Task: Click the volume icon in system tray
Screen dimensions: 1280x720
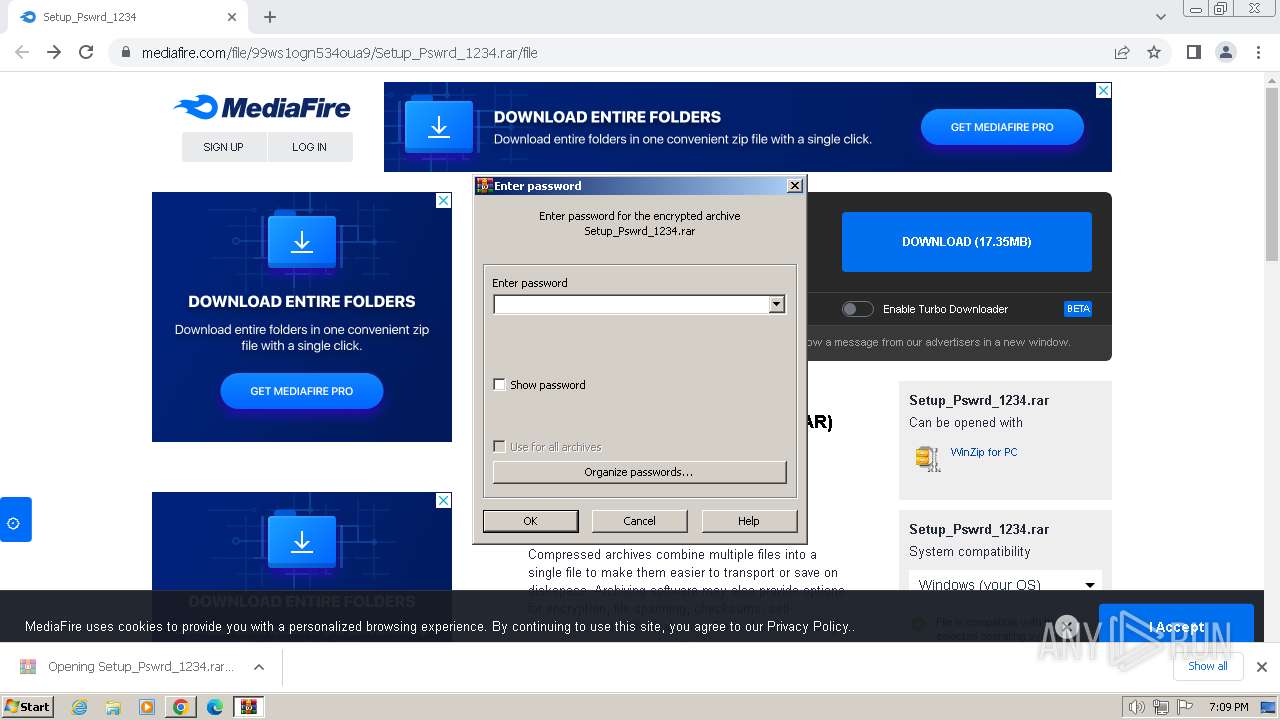Action: (1136, 707)
